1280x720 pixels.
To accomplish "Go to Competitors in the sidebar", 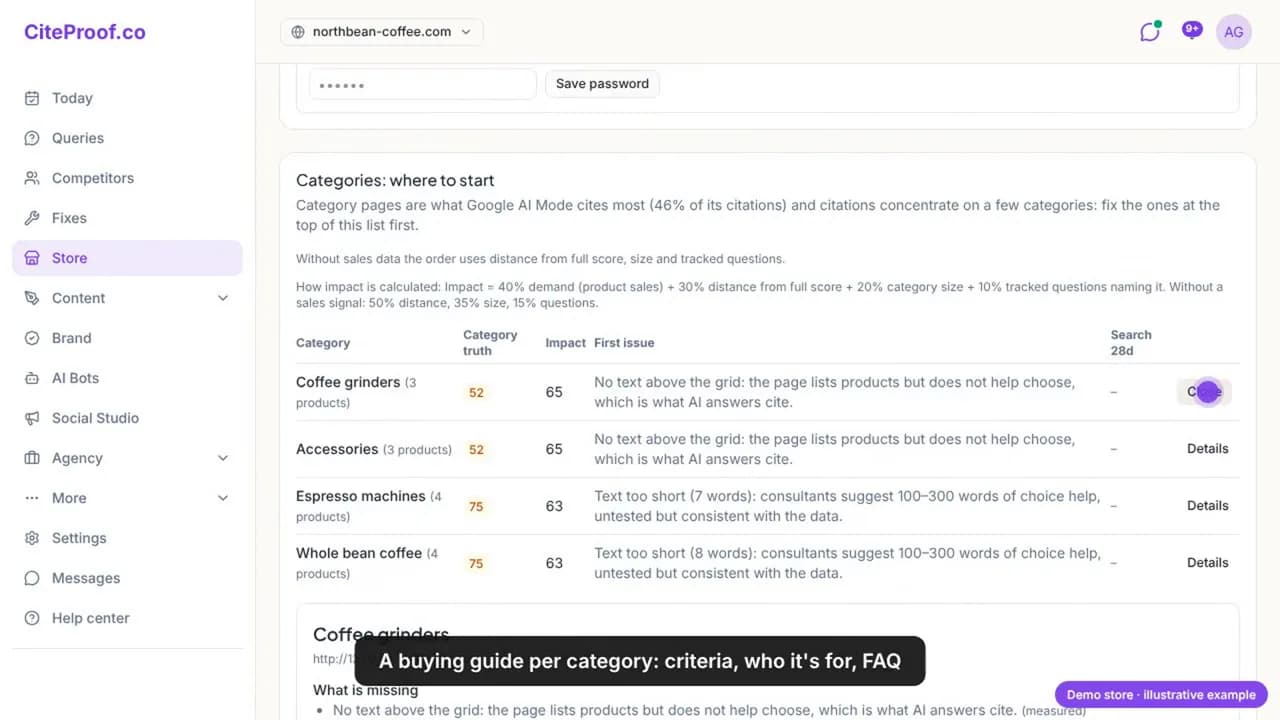I will [127, 178].
